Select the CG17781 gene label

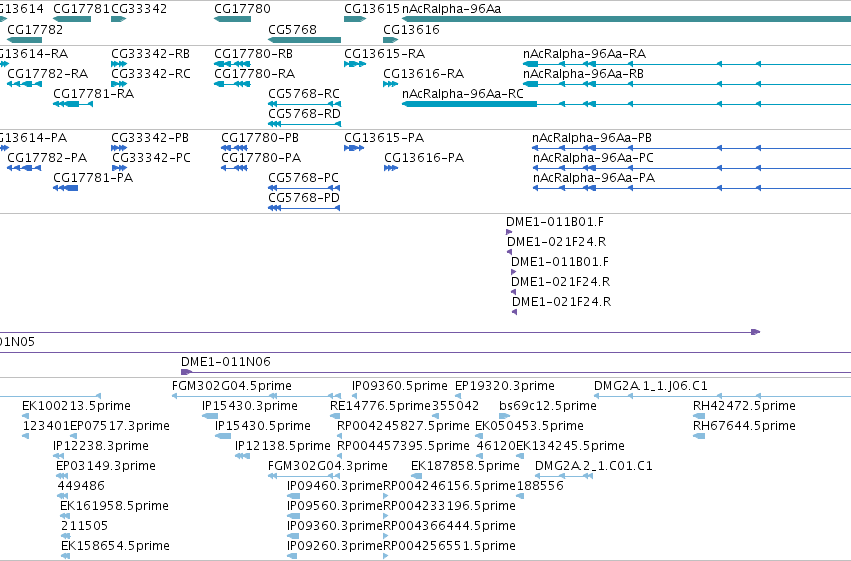coord(81,9)
